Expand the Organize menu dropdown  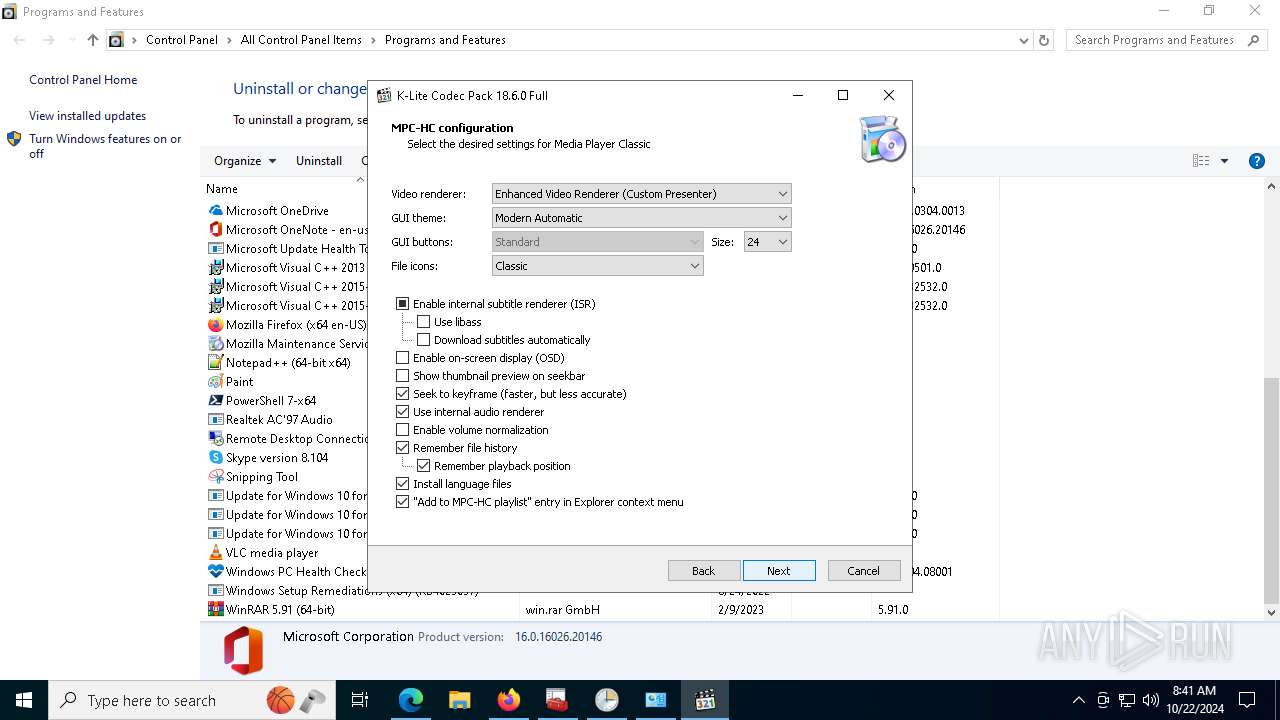pyautogui.click(x=245, y=161)
